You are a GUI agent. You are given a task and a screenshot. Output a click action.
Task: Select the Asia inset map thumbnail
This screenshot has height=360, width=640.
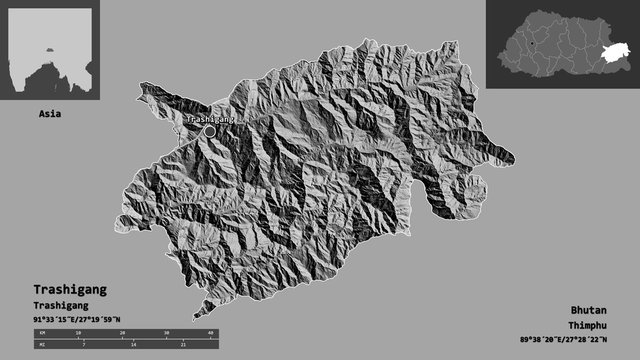coord(50,50)
